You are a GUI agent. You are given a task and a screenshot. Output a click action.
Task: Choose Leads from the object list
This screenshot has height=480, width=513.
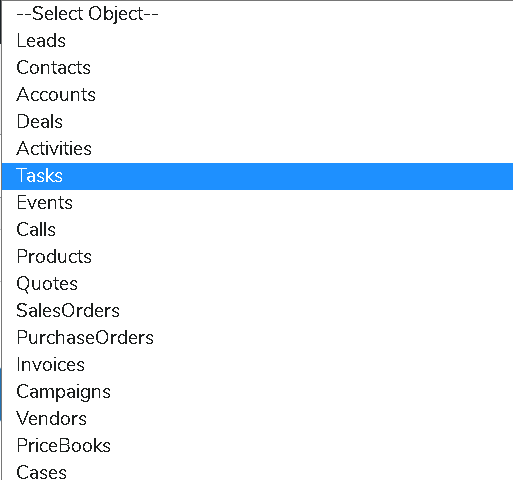point(257,41)
